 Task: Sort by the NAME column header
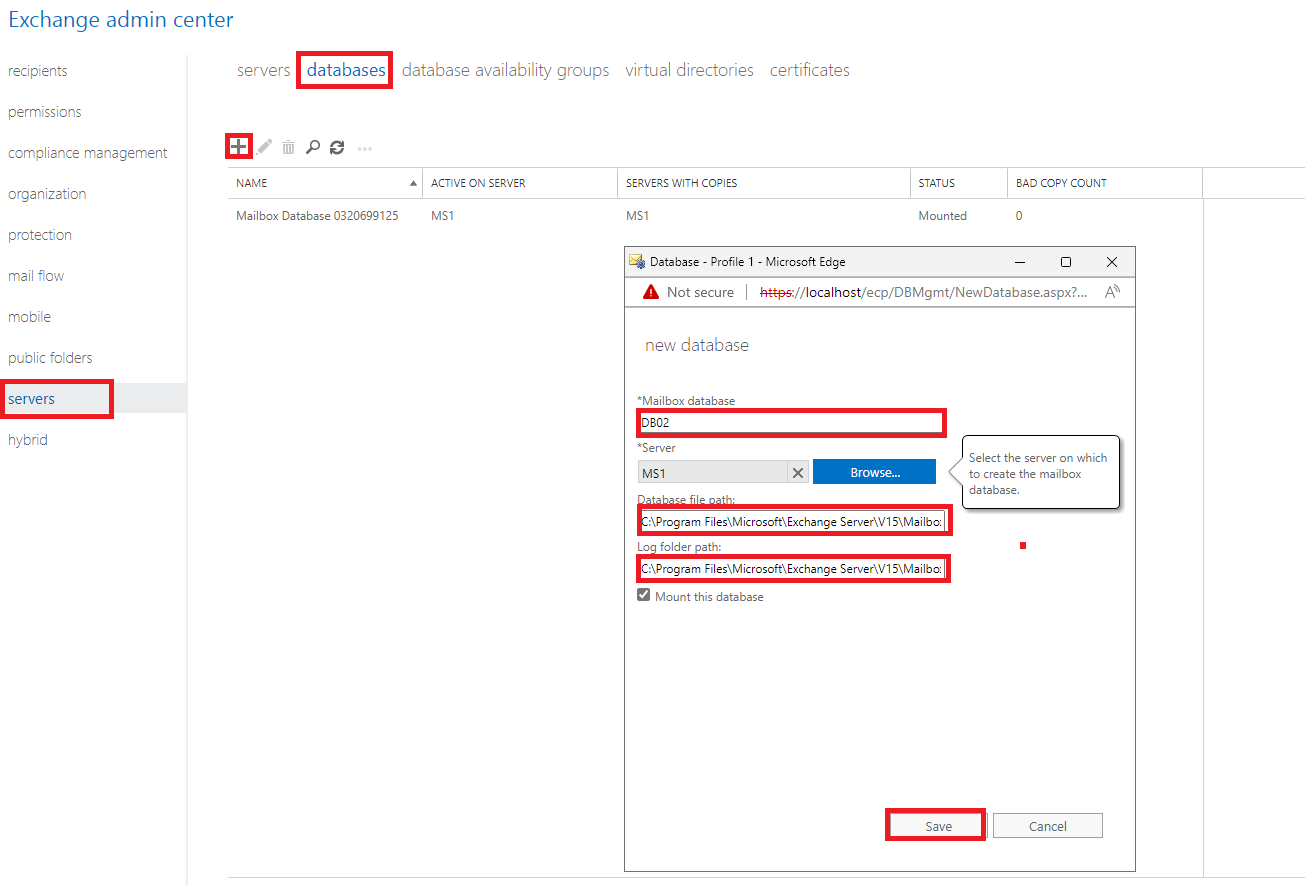[325, 183]
